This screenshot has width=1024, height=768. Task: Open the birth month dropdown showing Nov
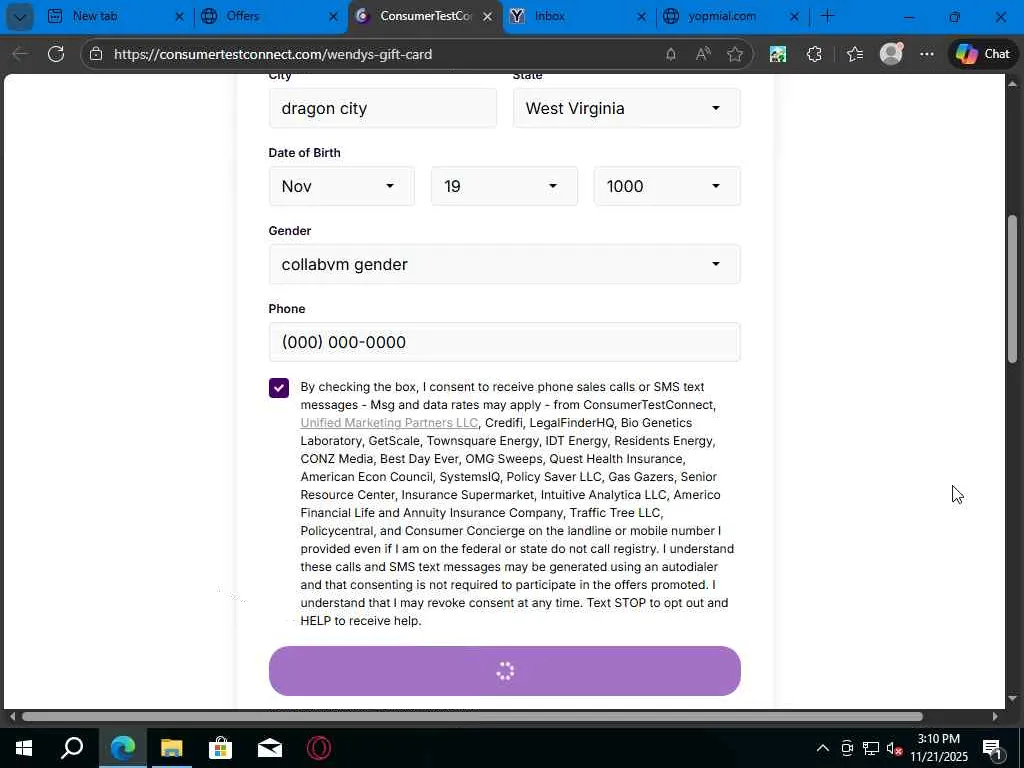click(342, 186)
